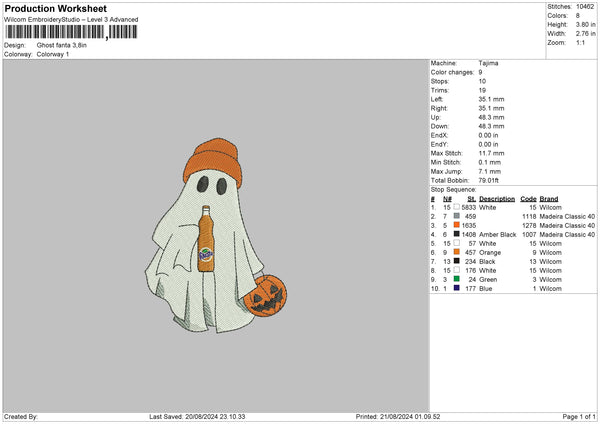Select the blue swatch in stop 10
The image size is (600, 424).
(457, 288)
